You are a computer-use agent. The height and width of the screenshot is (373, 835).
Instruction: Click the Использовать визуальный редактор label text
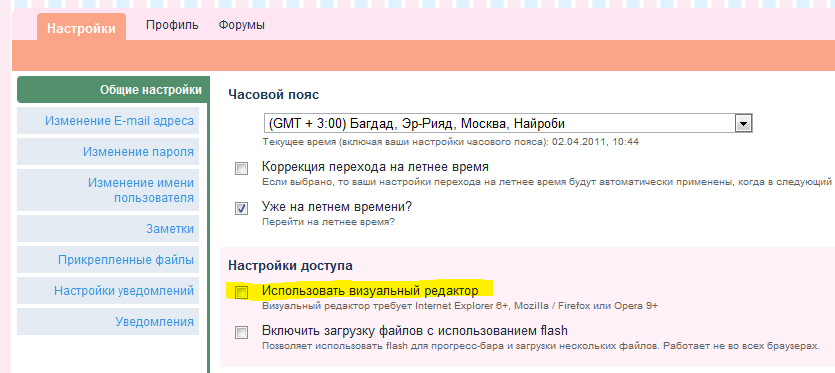click(x=370, y=291)
